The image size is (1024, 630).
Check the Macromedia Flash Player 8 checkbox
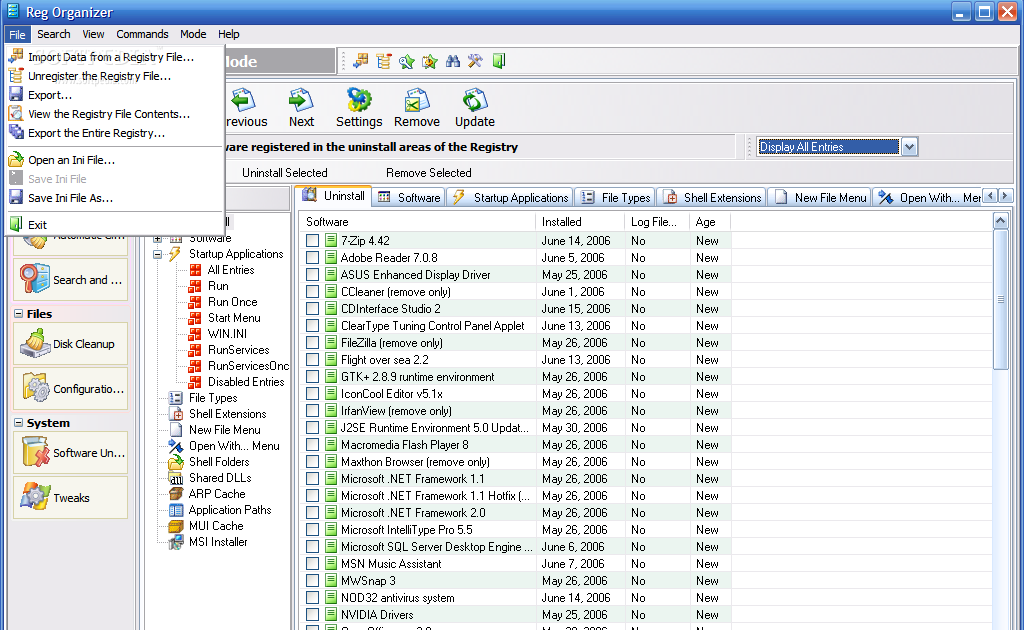click(313, 445)
